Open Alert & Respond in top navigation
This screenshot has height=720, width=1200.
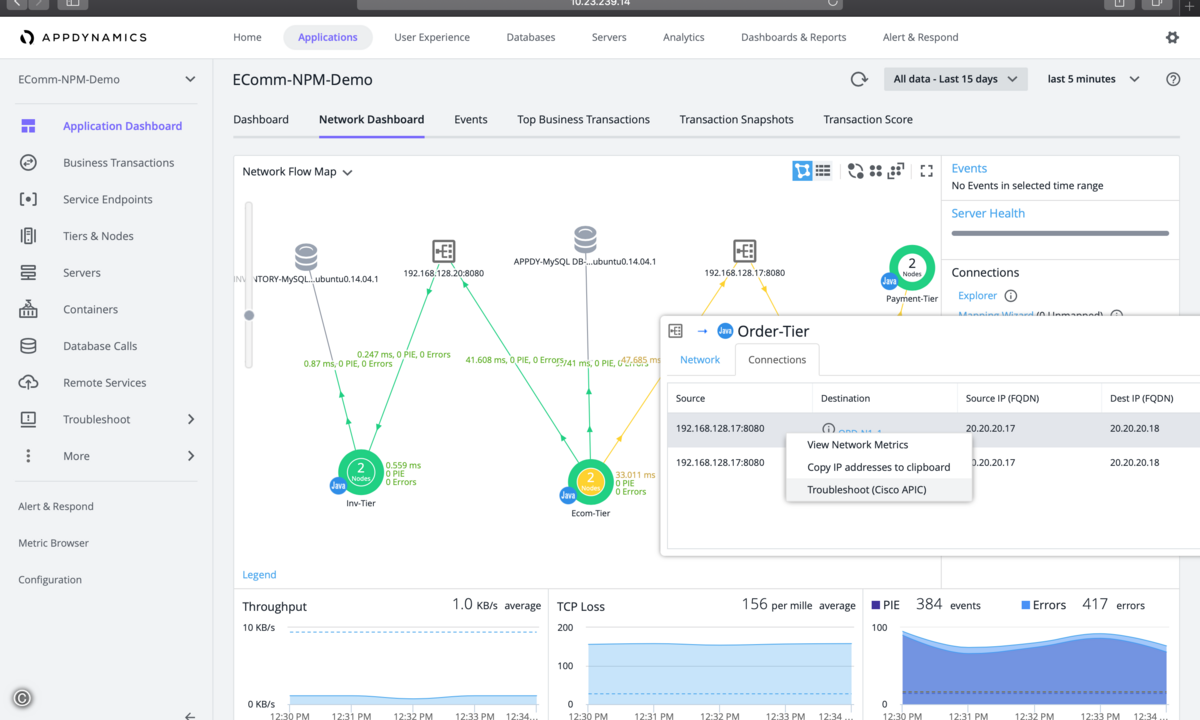click(x=920, y=37)
